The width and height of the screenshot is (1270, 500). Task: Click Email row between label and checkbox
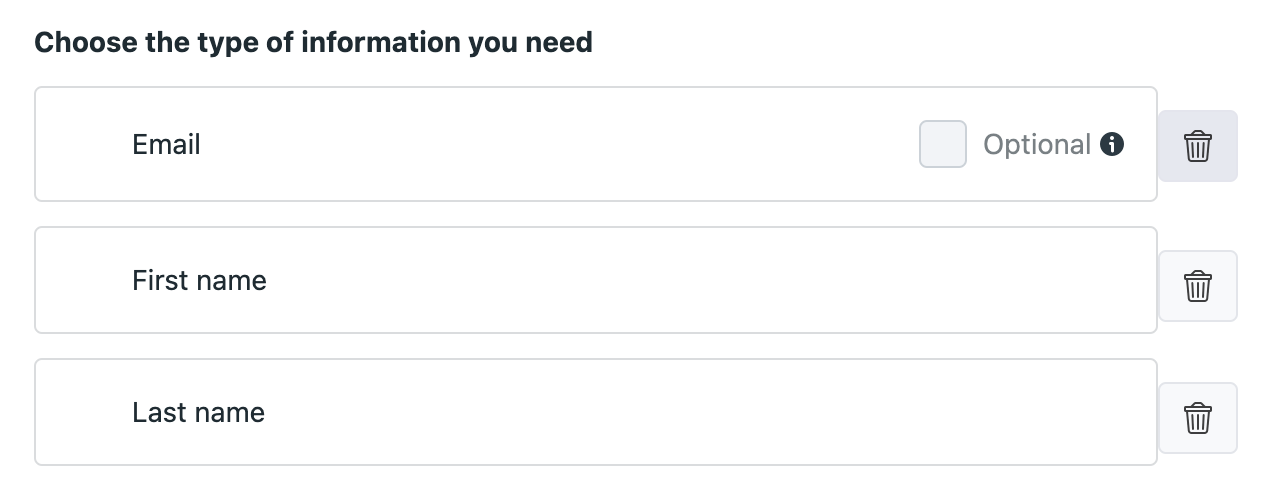click(x=560, y=144)
